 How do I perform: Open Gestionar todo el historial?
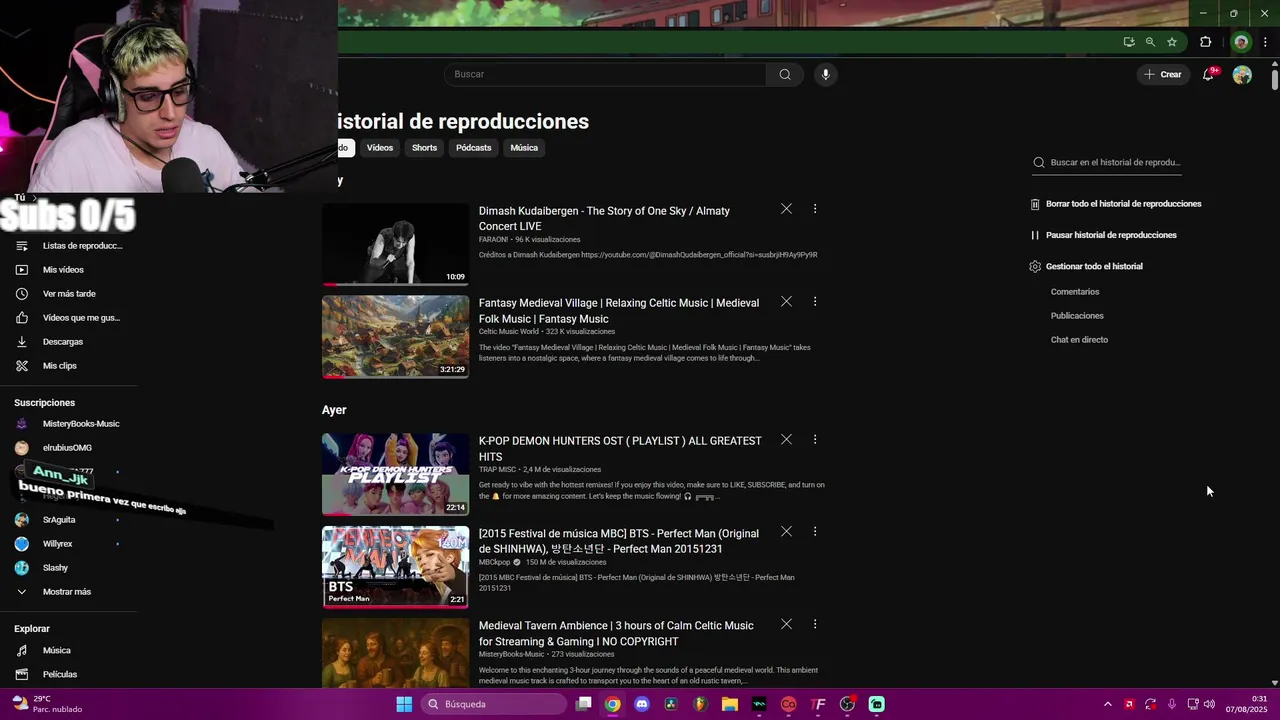1086,267
